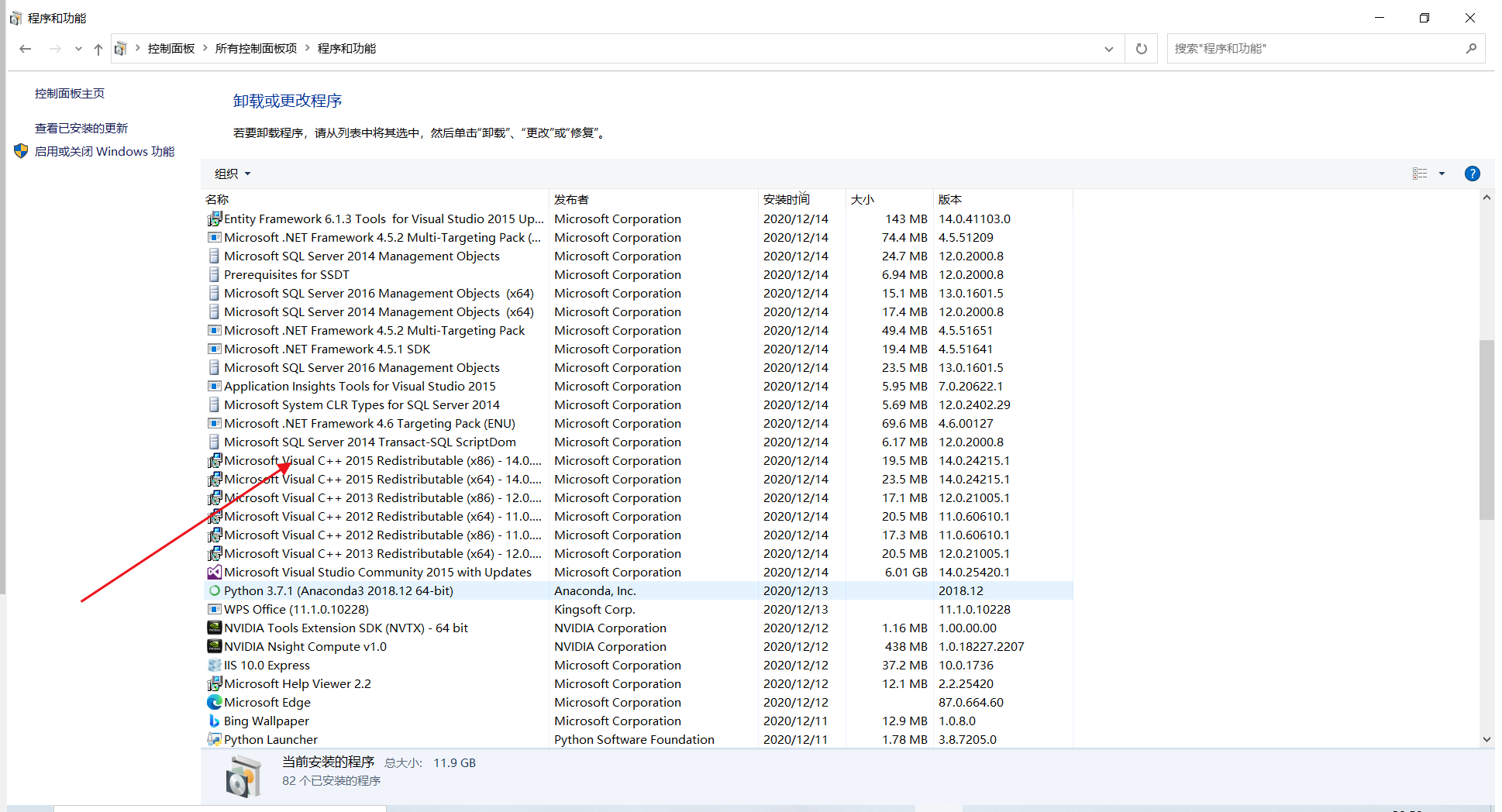
Task: Open 控制面板主页 link
Action: click(x=70, y=94)
